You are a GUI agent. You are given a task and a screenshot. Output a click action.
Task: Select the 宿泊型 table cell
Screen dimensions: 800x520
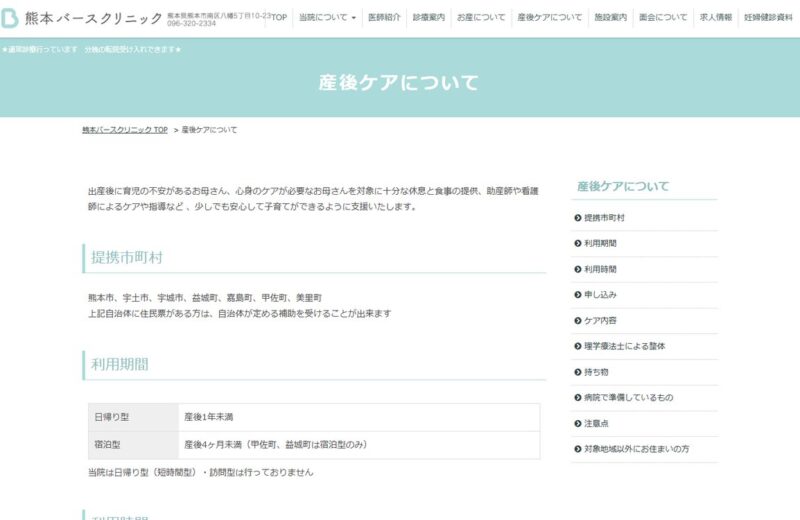point(134,445)
